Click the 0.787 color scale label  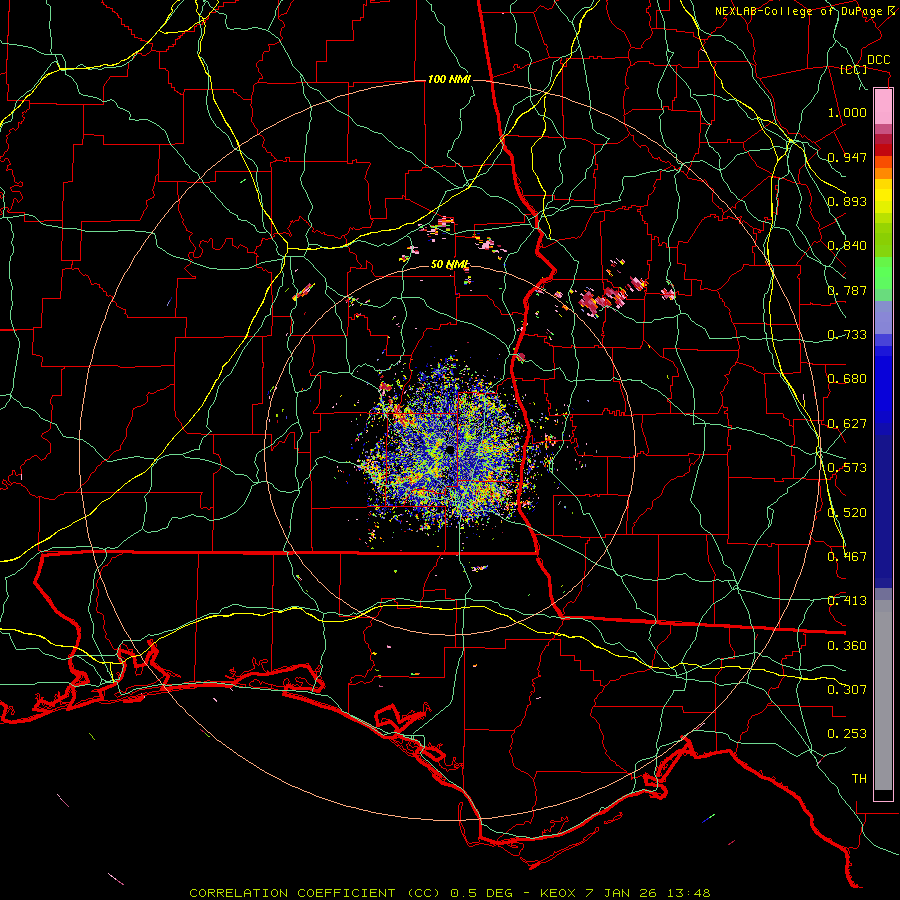(847, 290)
